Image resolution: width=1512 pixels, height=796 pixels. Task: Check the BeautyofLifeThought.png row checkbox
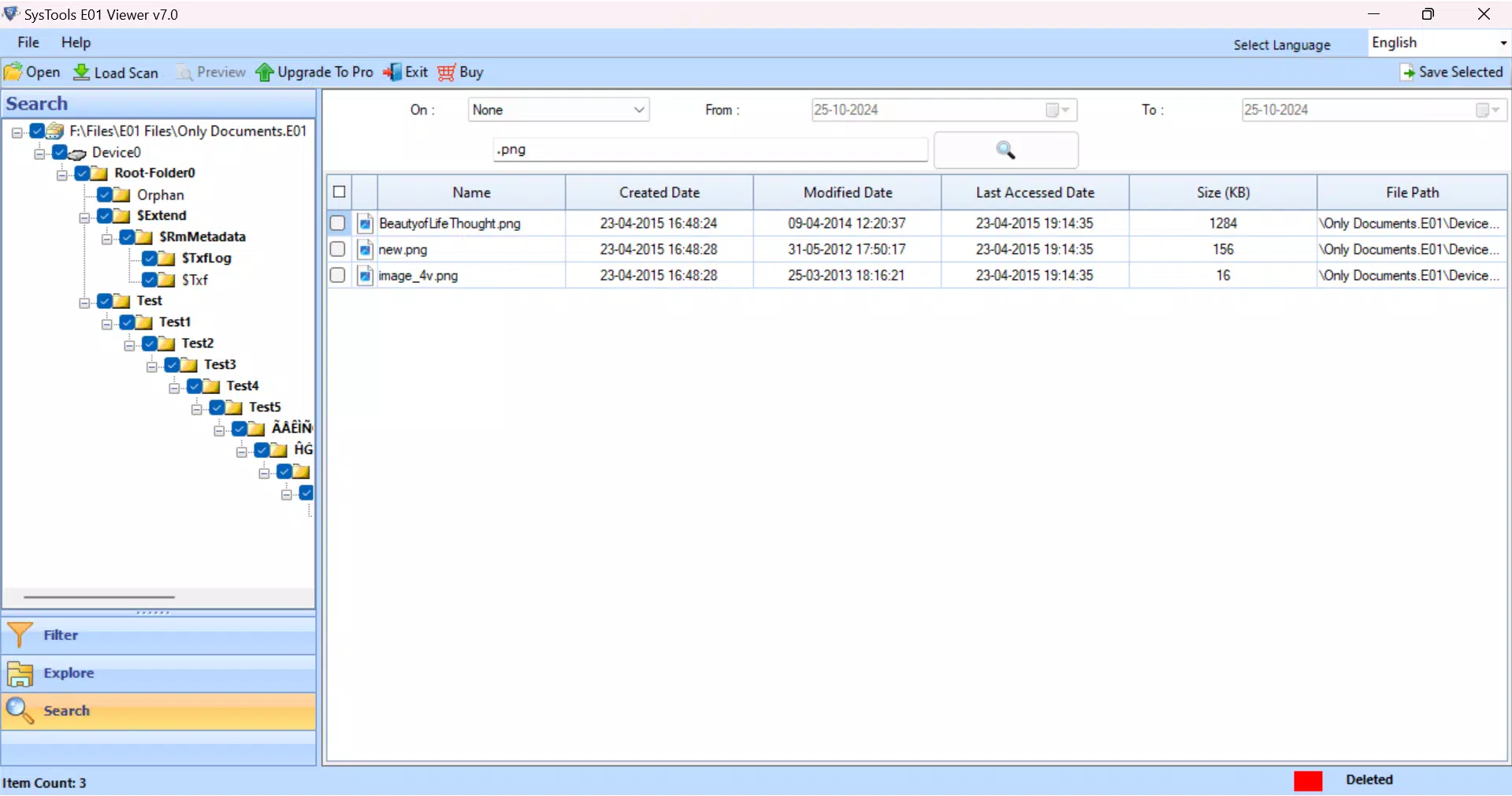click(338, 223)
